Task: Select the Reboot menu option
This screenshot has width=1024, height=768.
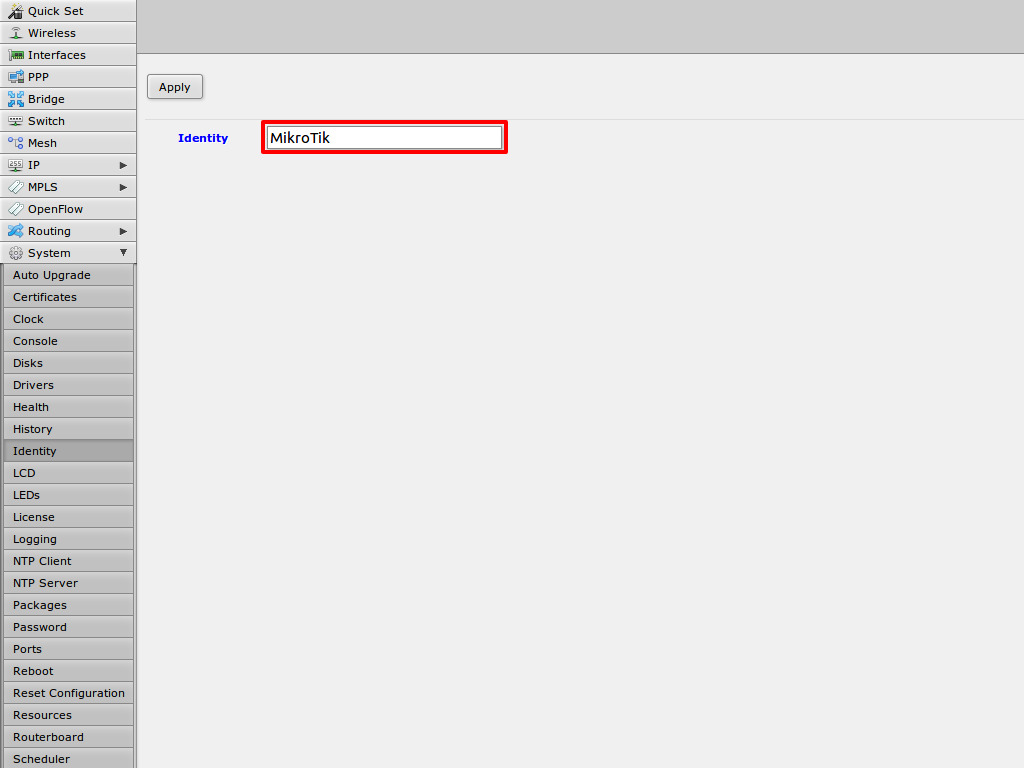Action: click(68, 671)
